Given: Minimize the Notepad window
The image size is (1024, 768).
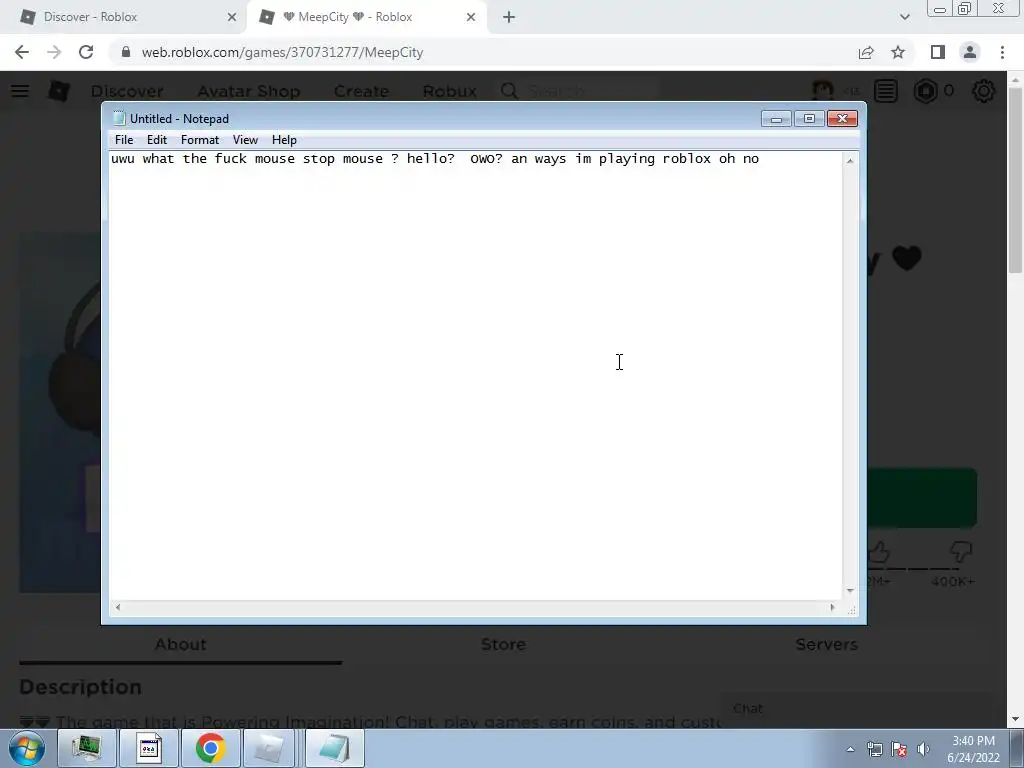Looking at the screenshot, I should click(776, 119).
